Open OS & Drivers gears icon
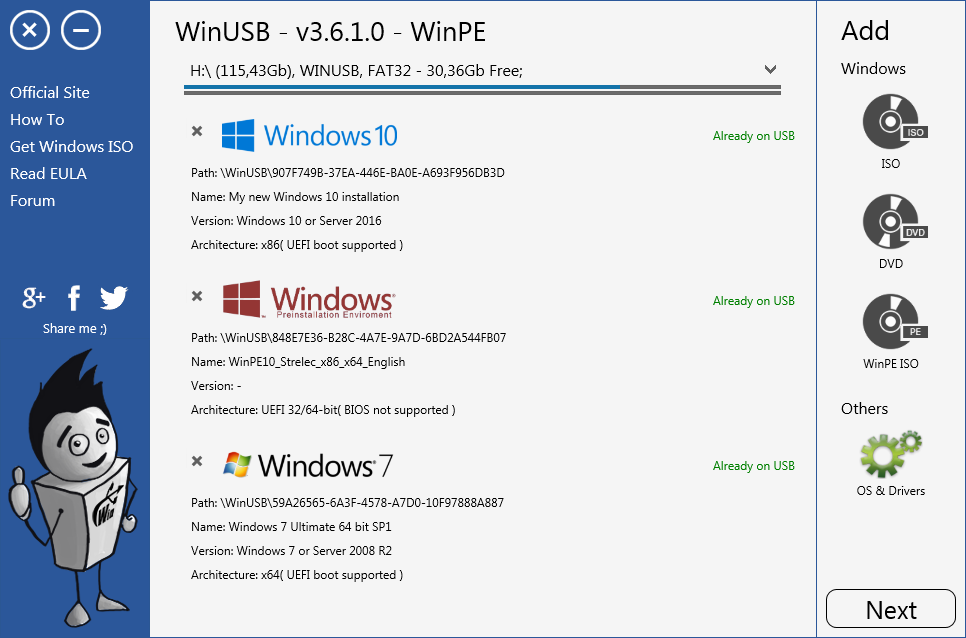The height and width of the screenshot is (638, 966). pos(890,455)
